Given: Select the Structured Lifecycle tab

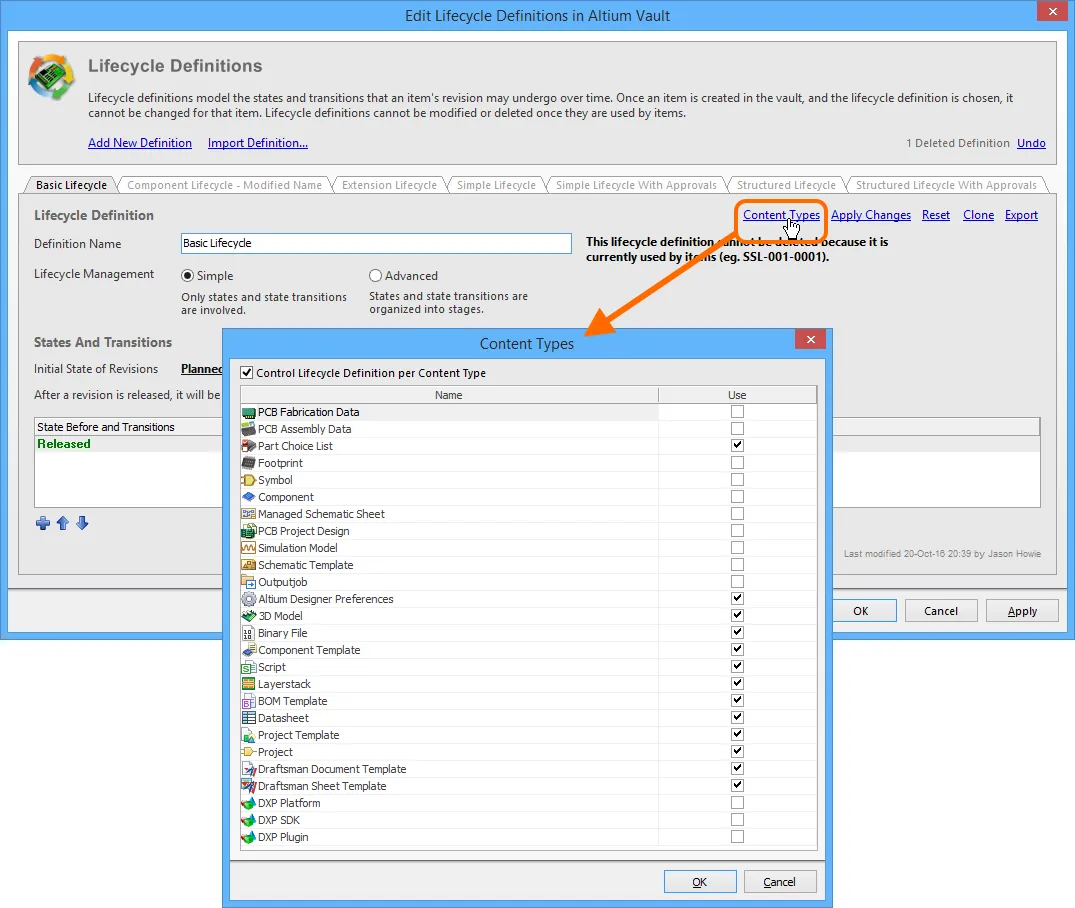Looking at the screenshot, I should coord(786,185).
